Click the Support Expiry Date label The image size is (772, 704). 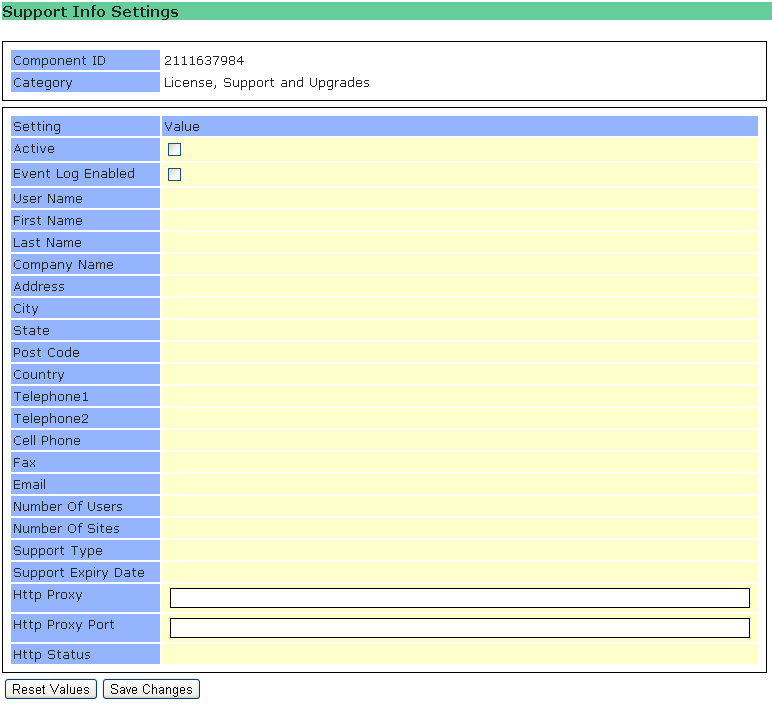pyautogui.click(x=79, y=573)
